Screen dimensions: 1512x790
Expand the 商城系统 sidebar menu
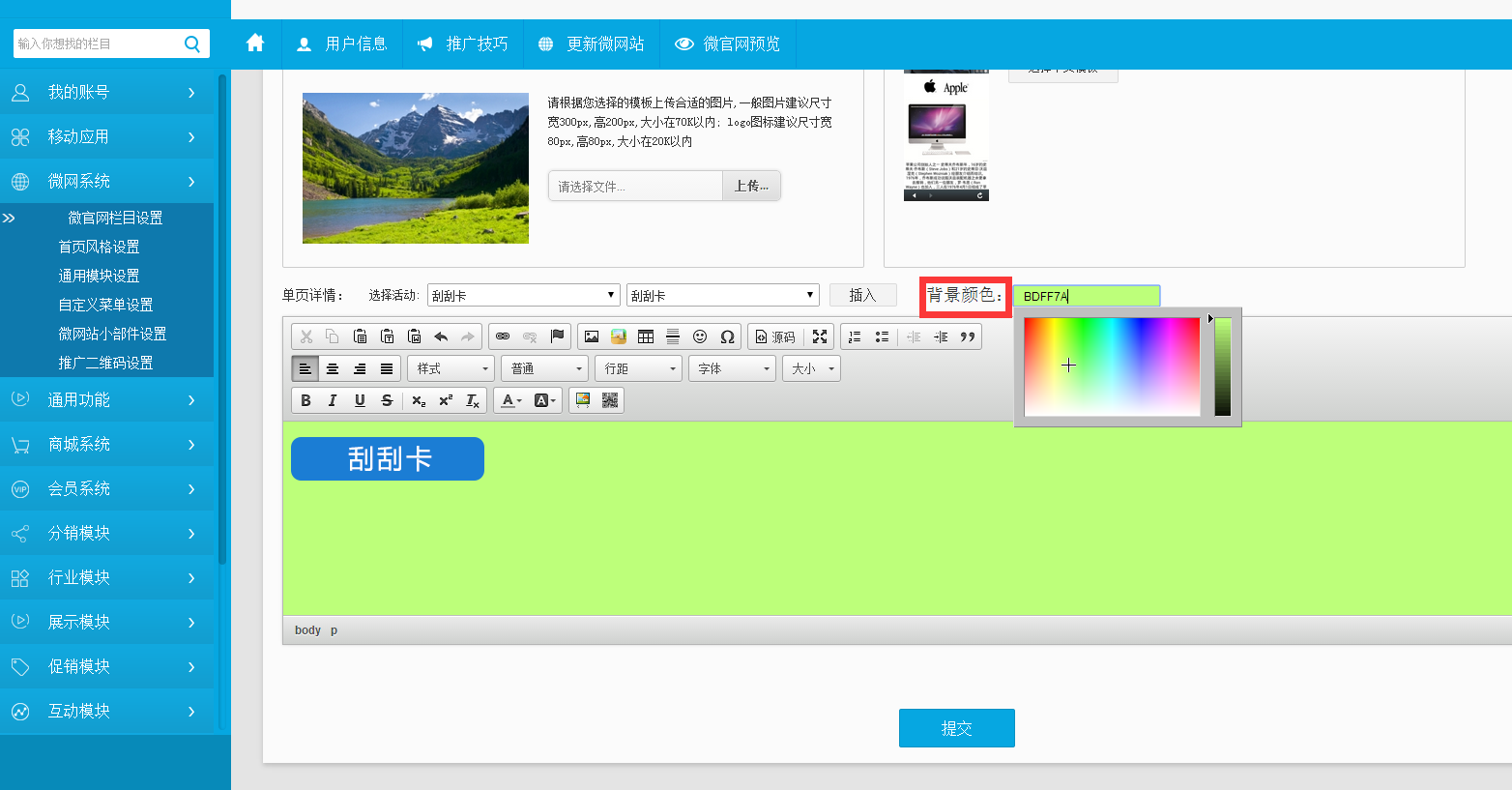(x=106, y=444)
